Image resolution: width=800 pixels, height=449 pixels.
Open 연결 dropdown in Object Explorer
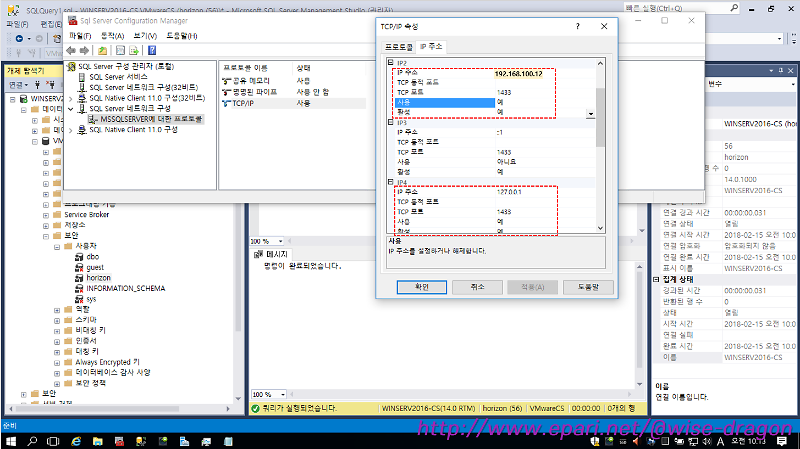(18, 84)
